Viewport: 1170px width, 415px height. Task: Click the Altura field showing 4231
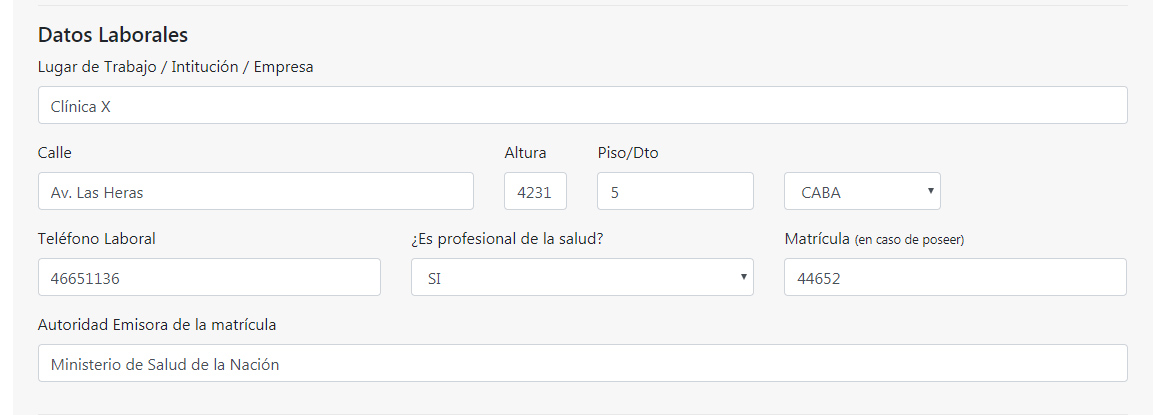pos(535,191)
